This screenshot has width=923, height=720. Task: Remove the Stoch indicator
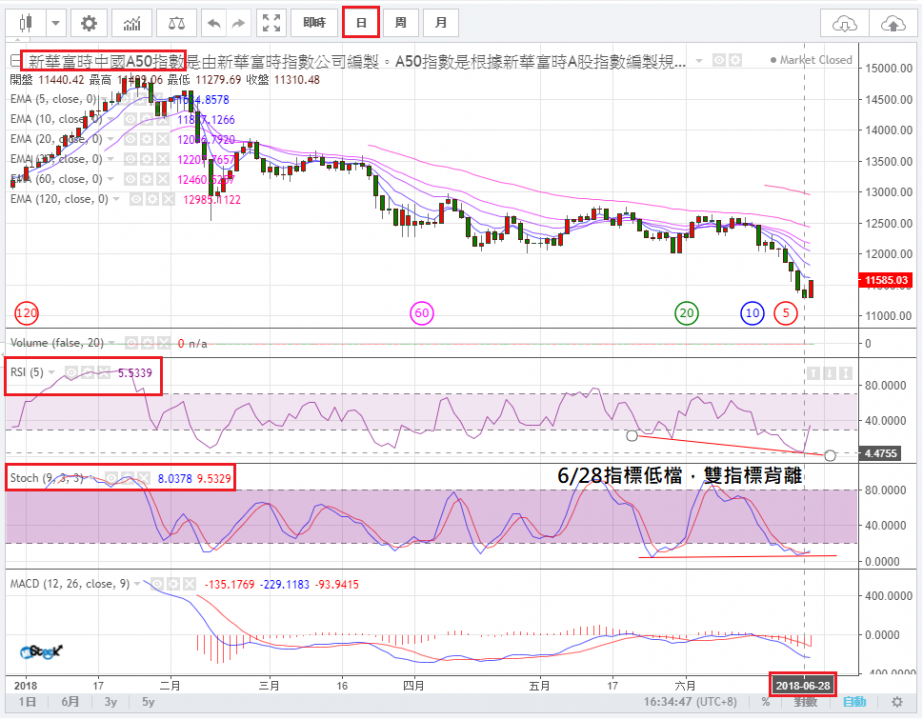point(143,478)
